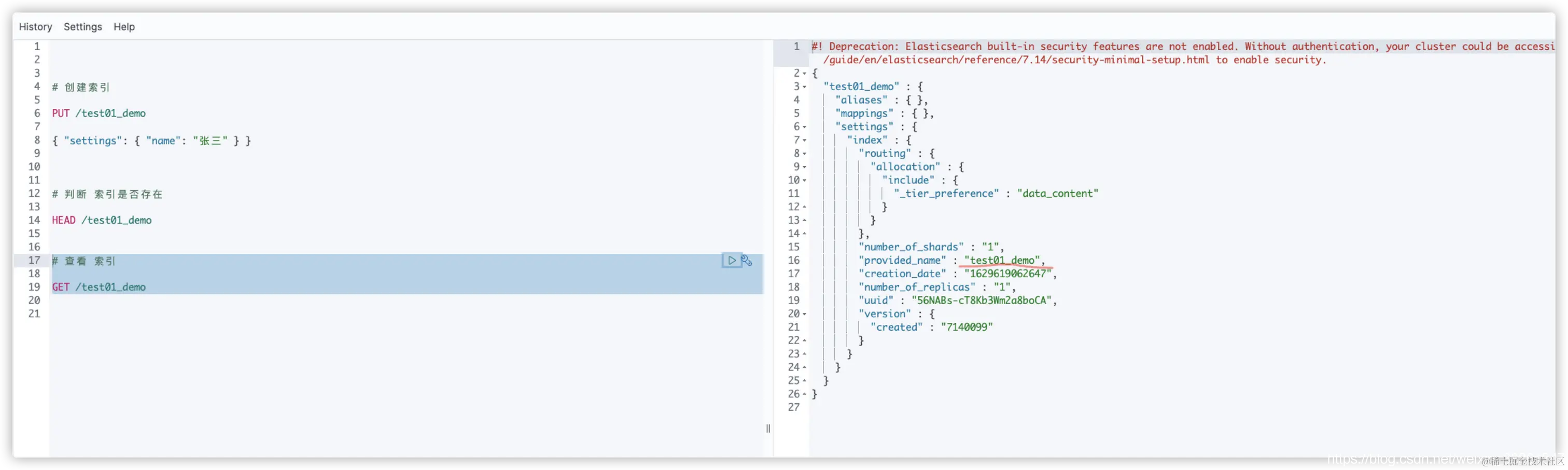Click the comment "# 查看 索引"
Screen dimensions: 1568x470
coord(83,261)
